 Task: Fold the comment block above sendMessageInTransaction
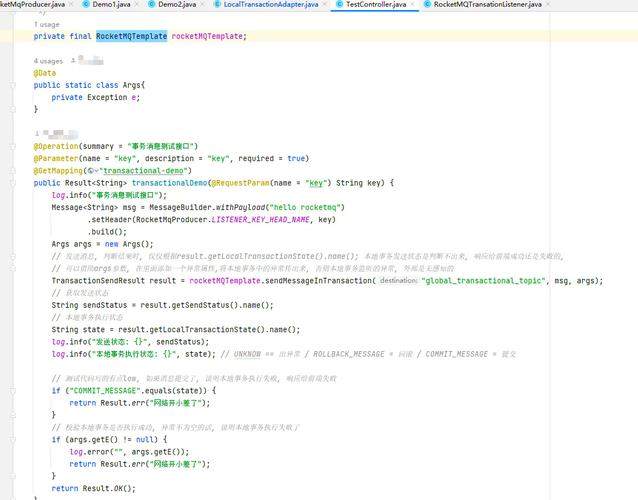pos(13,256)
